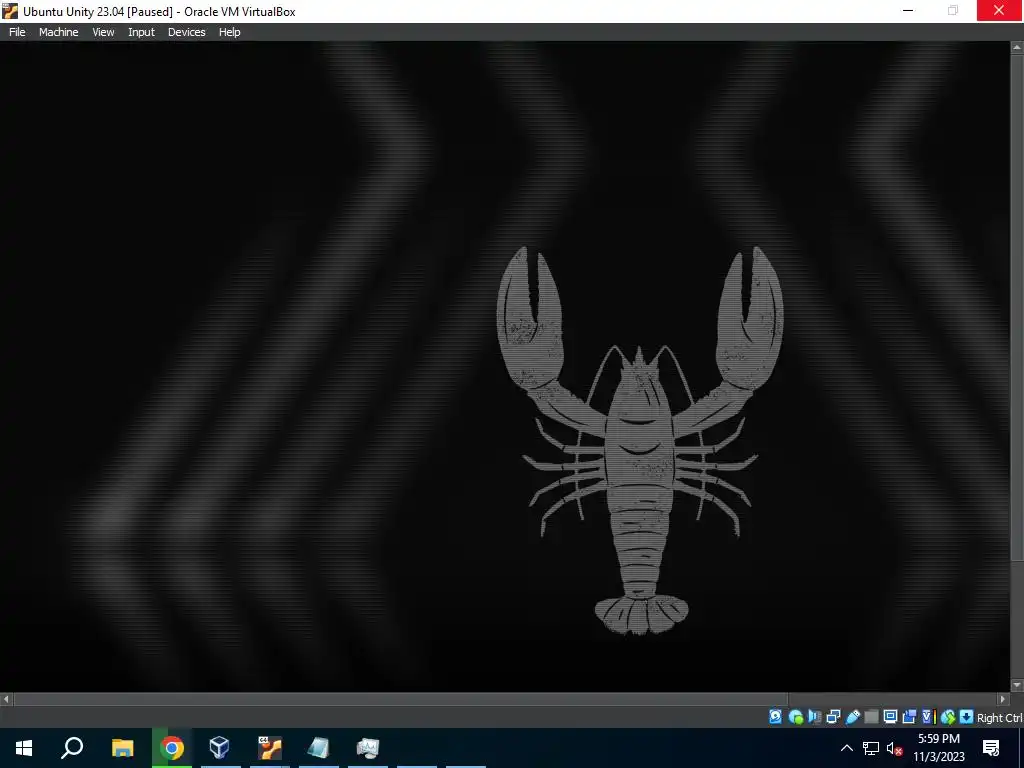
Task: Open Windows taskbar search
Action: pyautogui.click(x=72, y=748)
